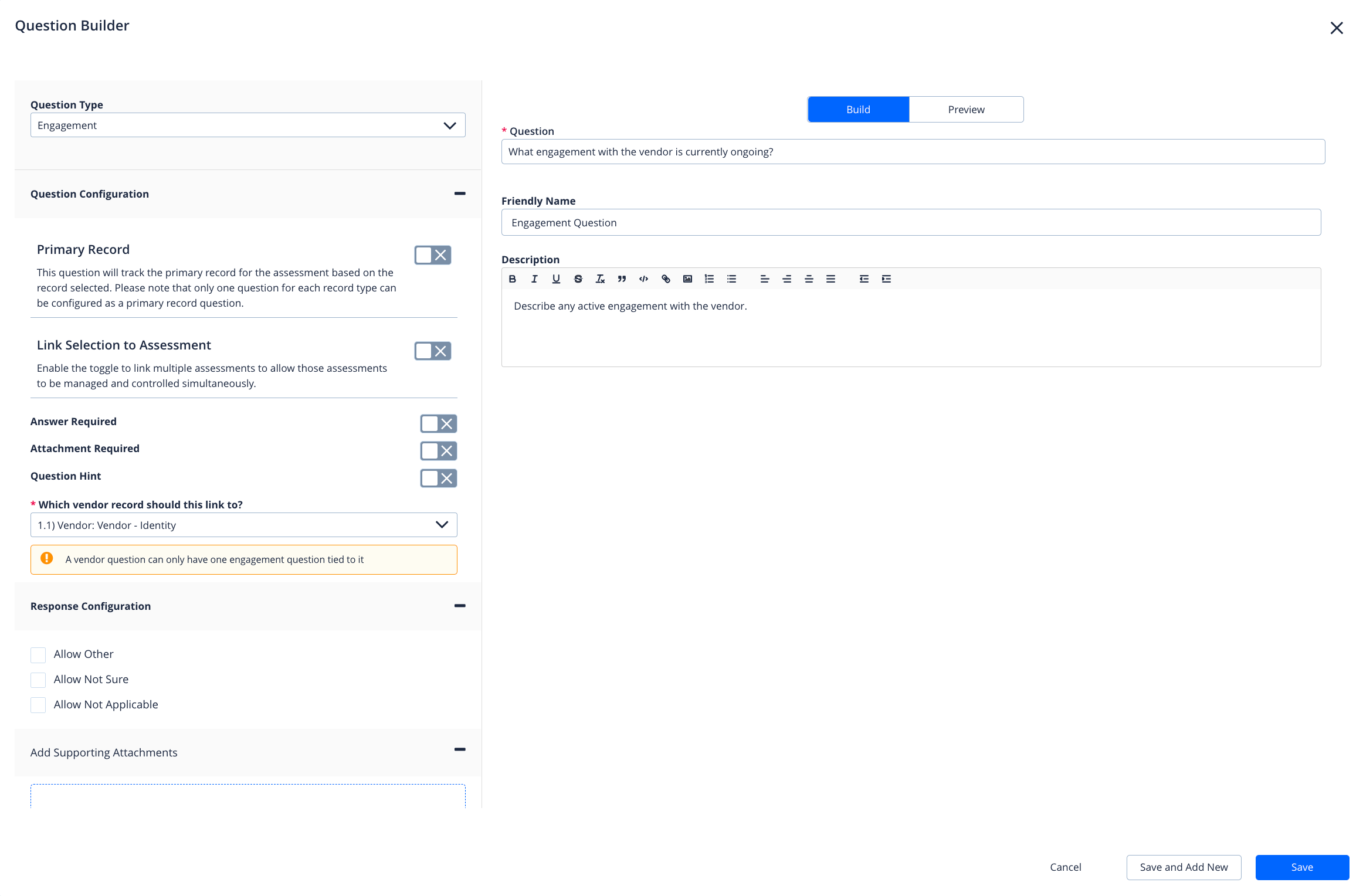Click into the Friendly Name field

[910, 223]
